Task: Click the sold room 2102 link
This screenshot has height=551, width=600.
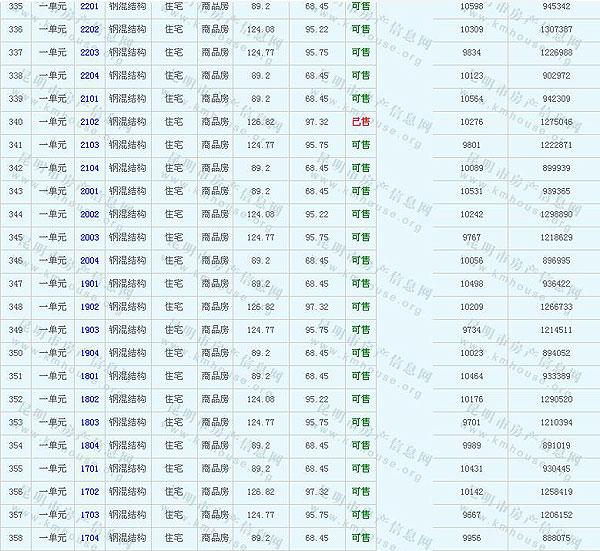Action: (89, 122)
